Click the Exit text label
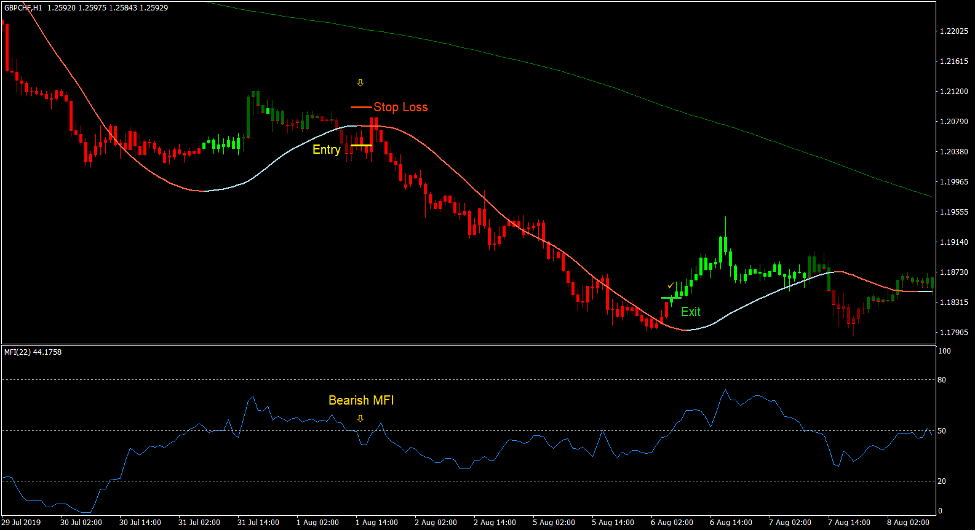977x531 pixels. [x=691, y=312]
